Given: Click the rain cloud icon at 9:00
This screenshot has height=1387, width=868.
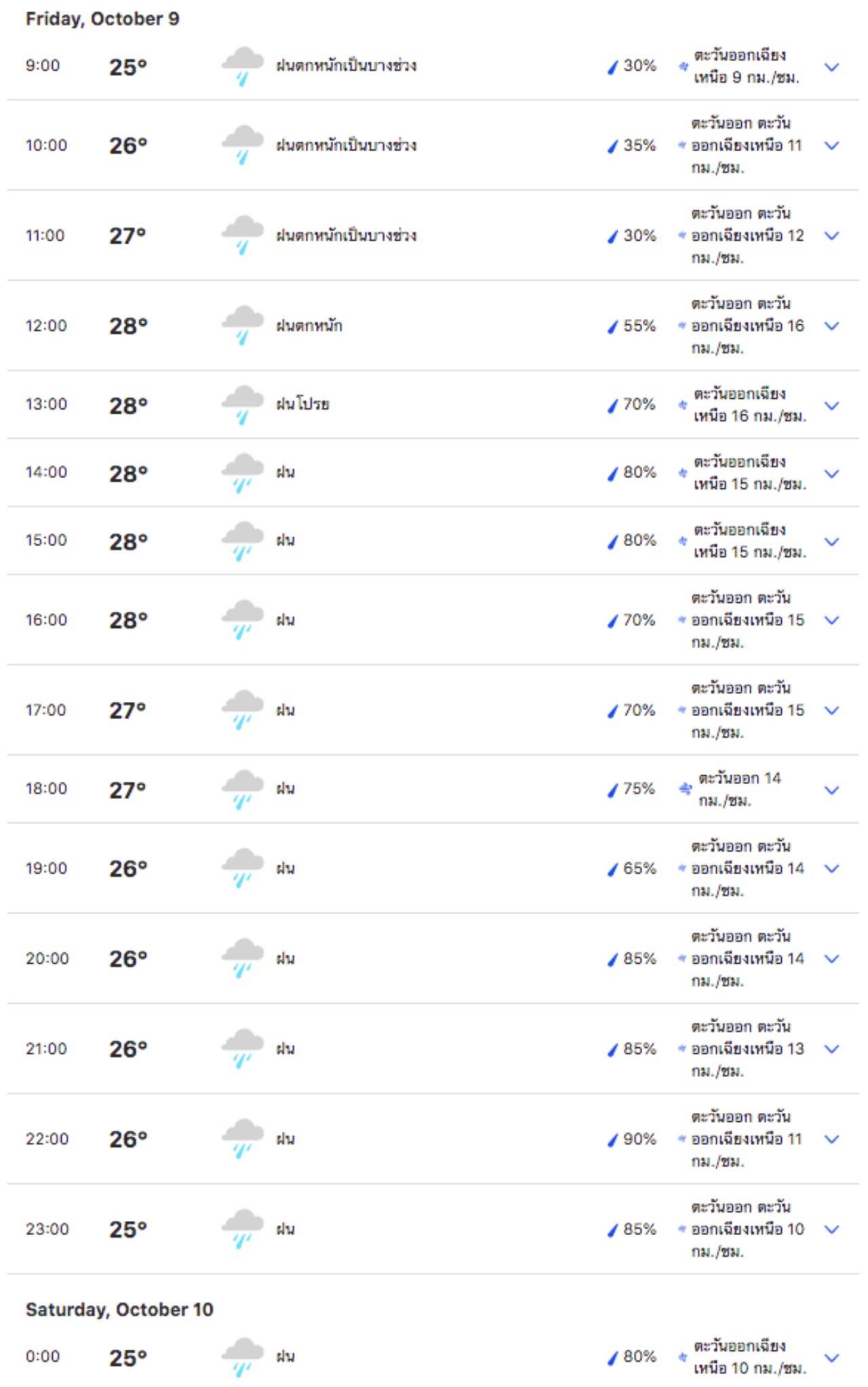Looking at the screenshot, I should 242,66.
